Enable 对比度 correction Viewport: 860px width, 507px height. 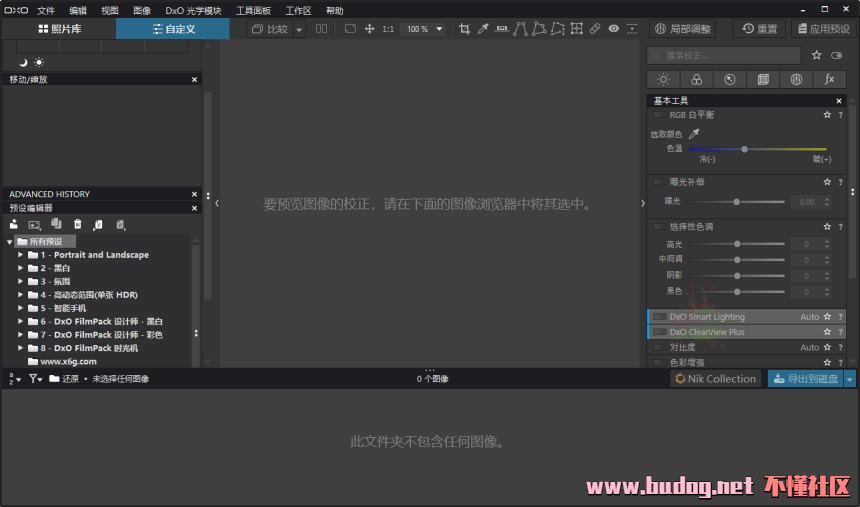[659, 347]
